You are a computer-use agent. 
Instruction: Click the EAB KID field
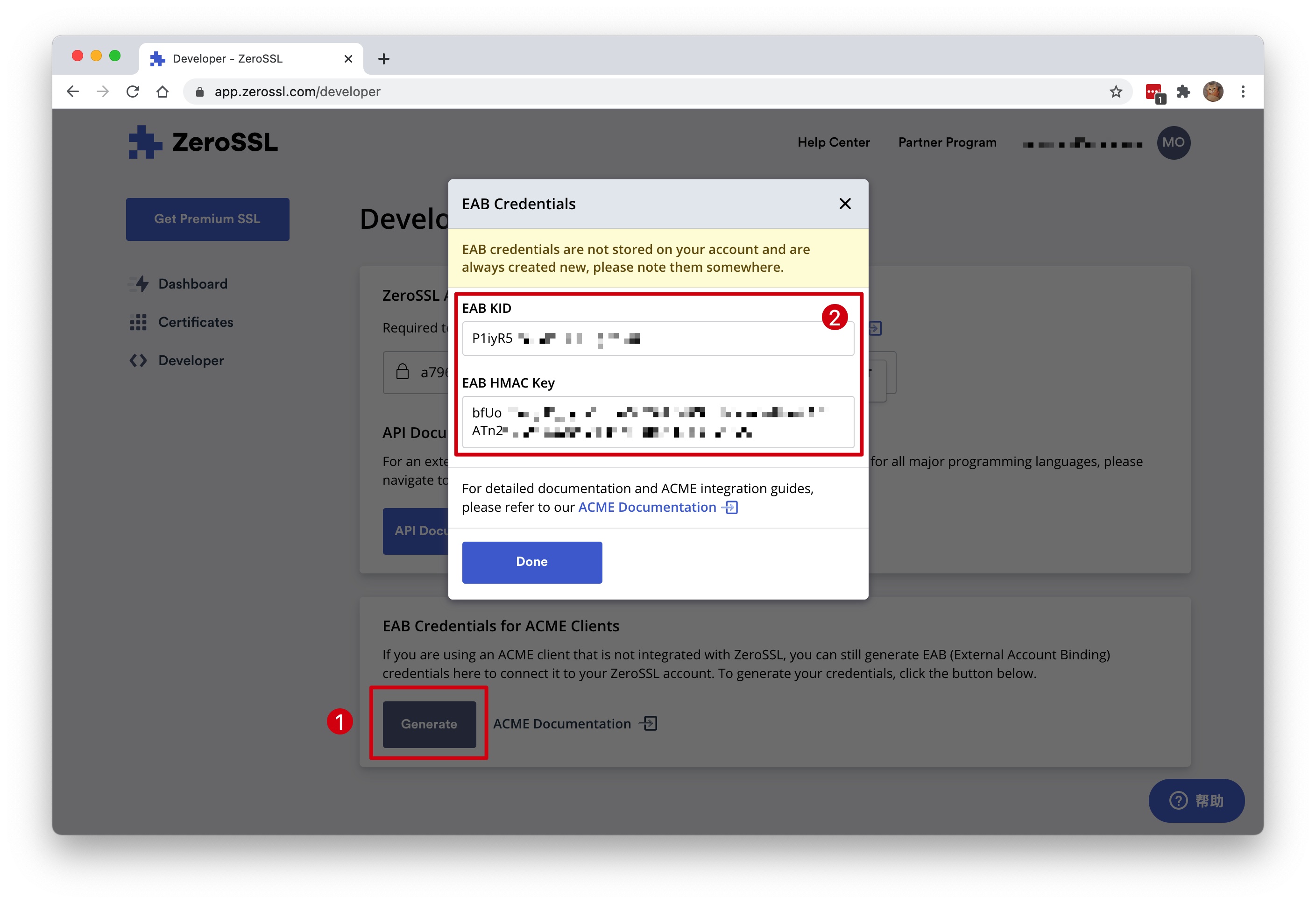pos(657,339)
